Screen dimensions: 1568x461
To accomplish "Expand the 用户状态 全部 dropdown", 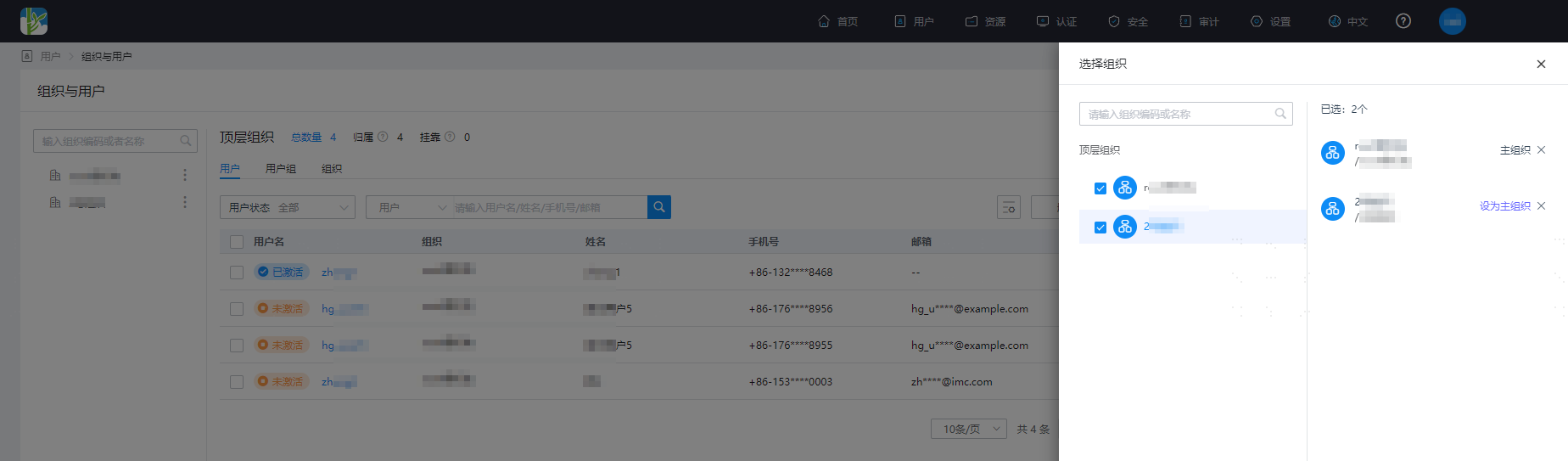I will [x=288, y=207].
